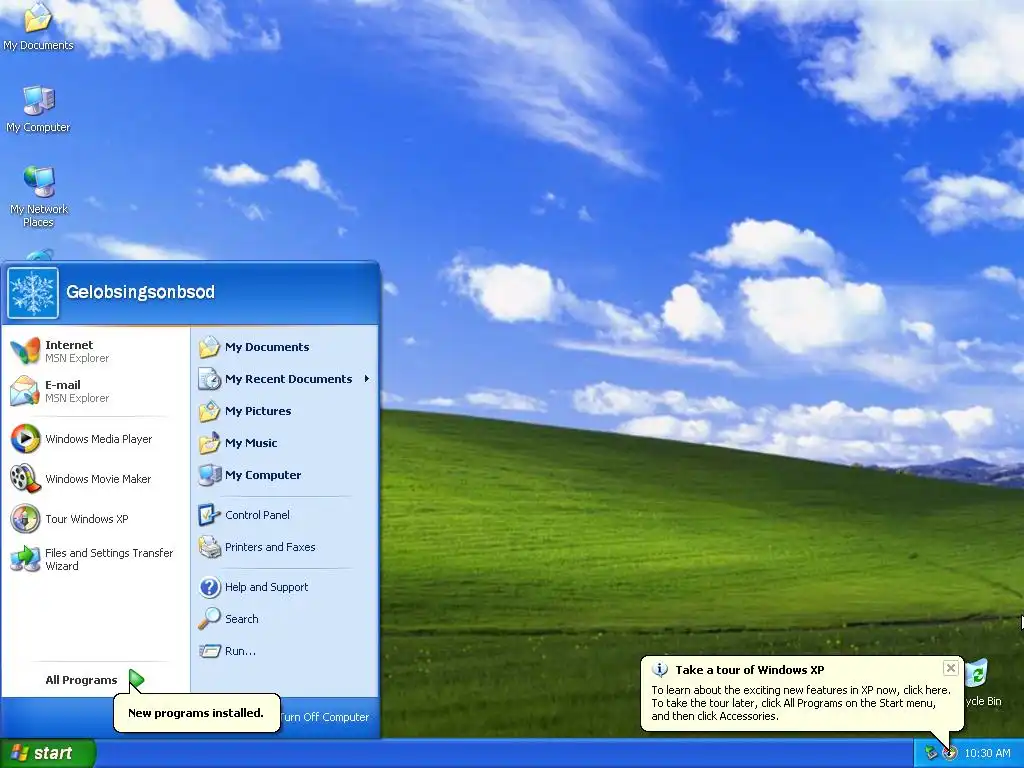Open Help and Support question-mark icon
This screenshot has height=768, width=1024.
pyautogui.click(x=209, y=586)
